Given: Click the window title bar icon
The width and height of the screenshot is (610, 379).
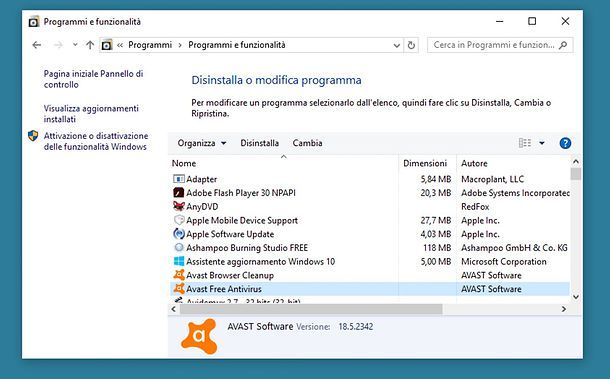Looking at the screenshot, I should (34, 22).
